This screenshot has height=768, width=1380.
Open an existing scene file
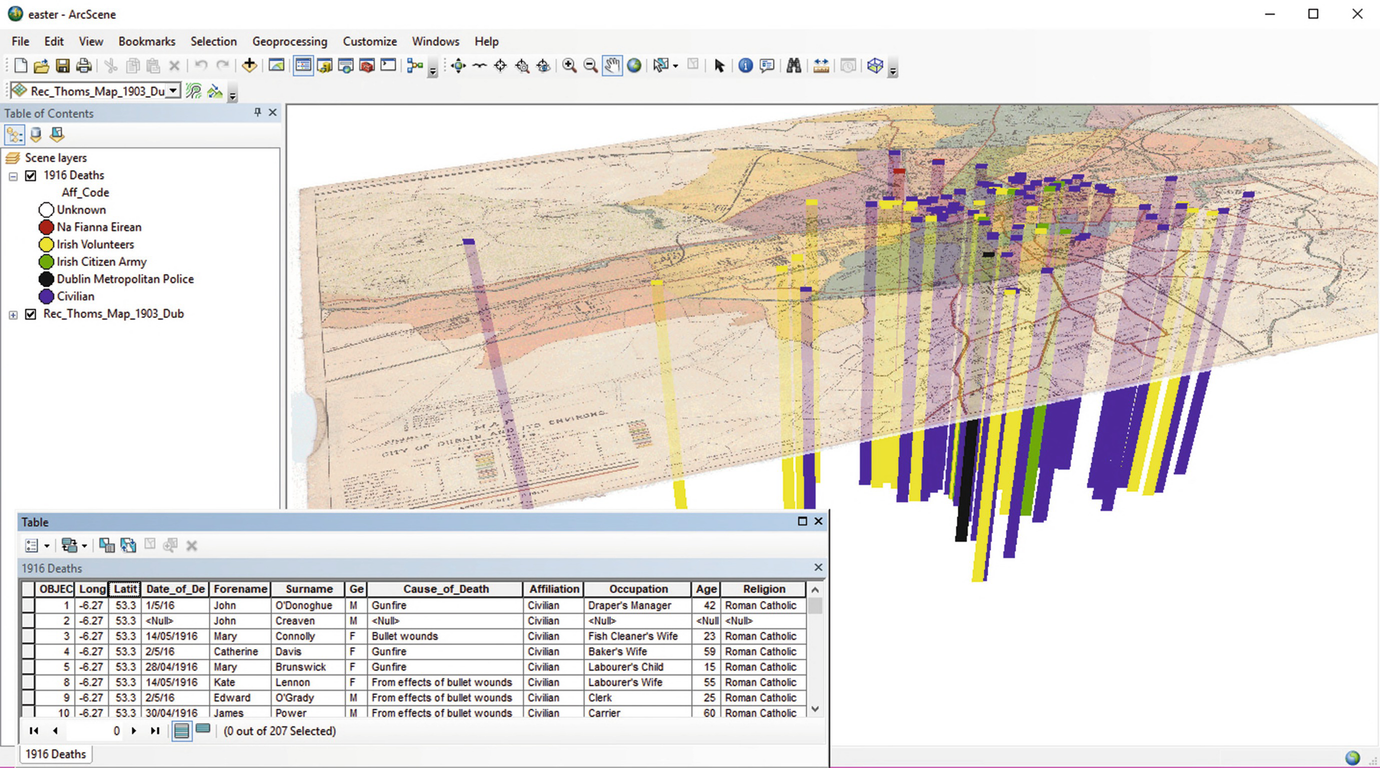(41, 66)
